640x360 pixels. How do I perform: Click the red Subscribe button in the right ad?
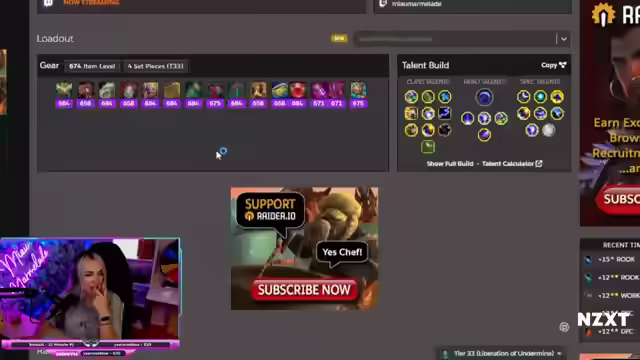pyautogui.click(x=619, y=199)
